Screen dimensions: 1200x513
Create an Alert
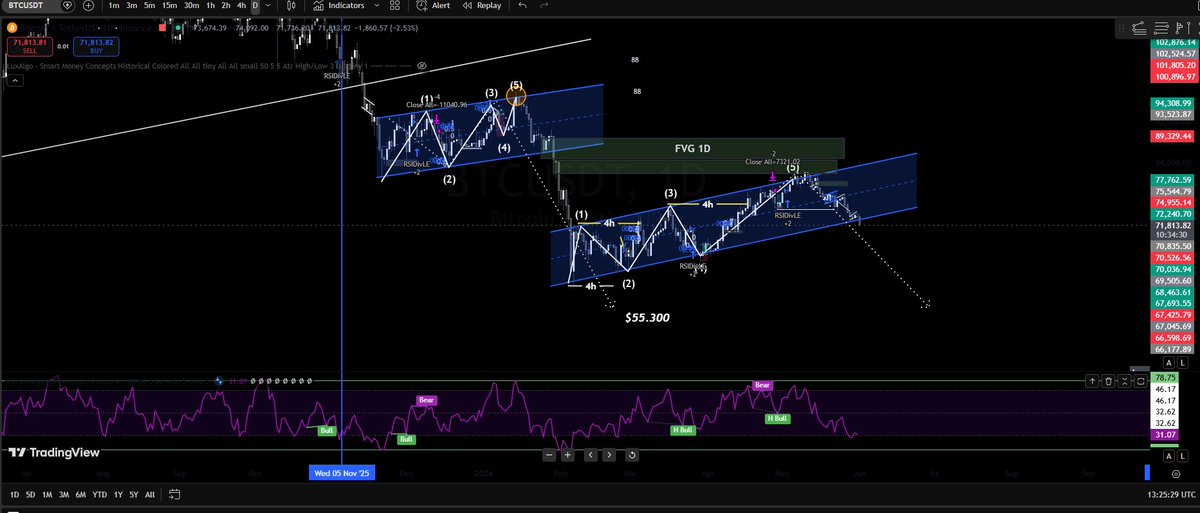pyautogui.click(x=433, y=6)
